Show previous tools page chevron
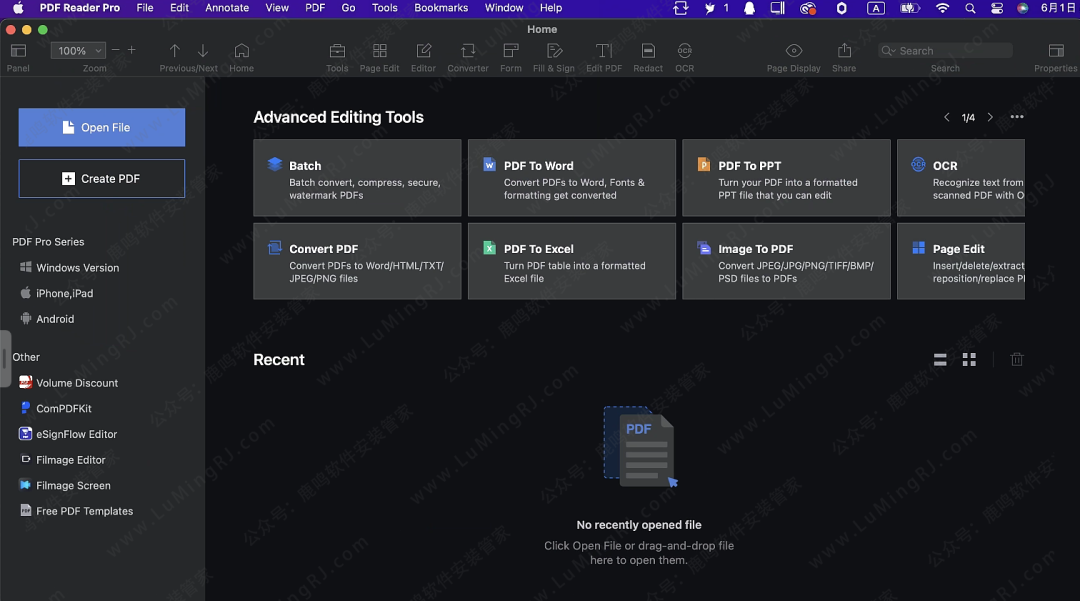Viewport: 1080px width, 601px height. (x=946, y=117)
